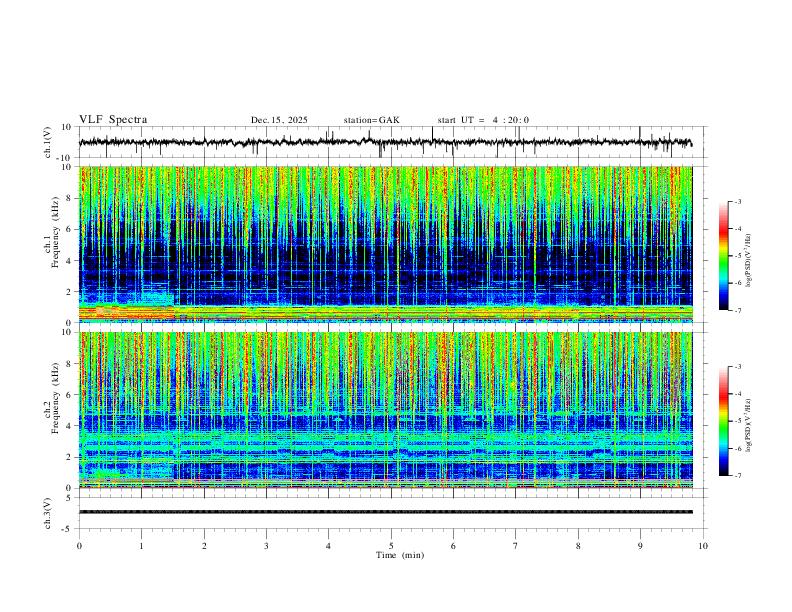This screenshot has width=792, height=612.
Task: Click the "8" kHz tick on ch.1 frequency axis
Action: pyautogui.click(x=70, y=198)
